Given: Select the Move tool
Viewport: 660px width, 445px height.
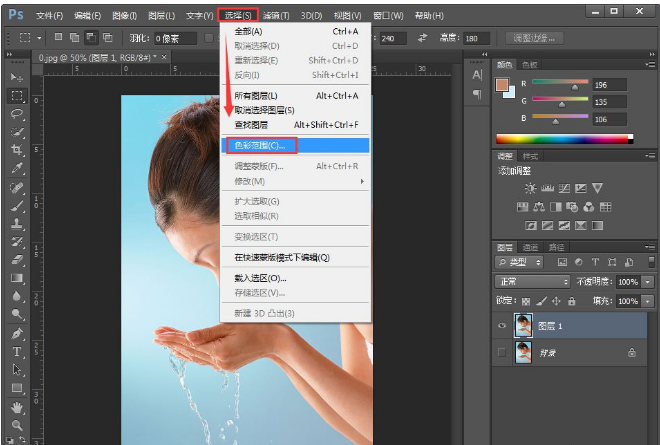Looking at the screenshot, I should click(17, 78).
